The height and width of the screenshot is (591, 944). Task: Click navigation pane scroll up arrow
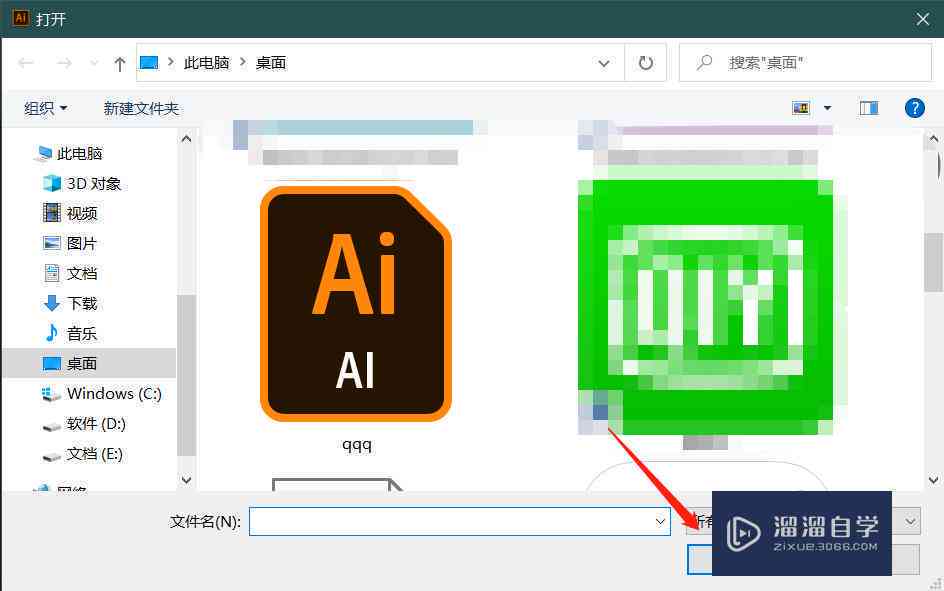(187, 139)
